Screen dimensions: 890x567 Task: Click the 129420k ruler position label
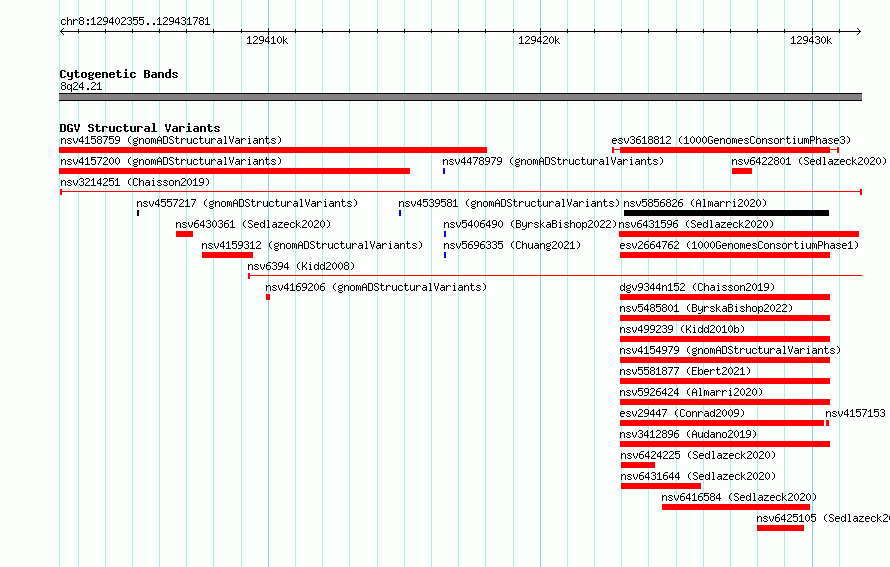(x=539, y=40)
